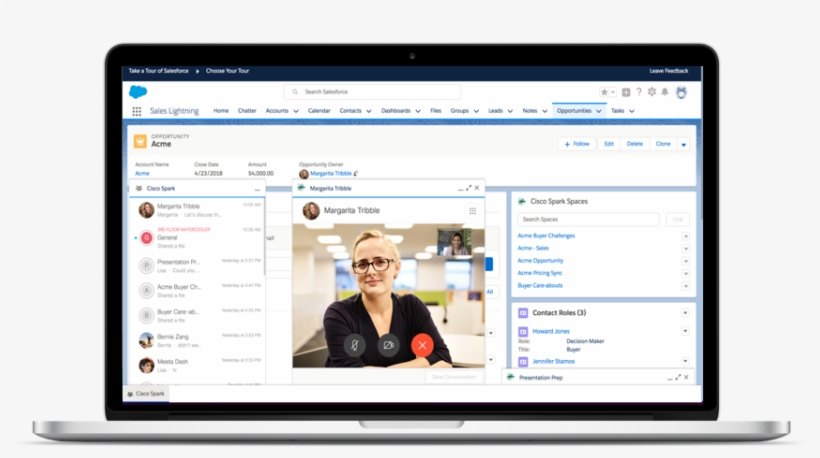Screen dimensions: 820x458
Task: Expand the Opportunities tab dropdown
Action: [599, 111]
